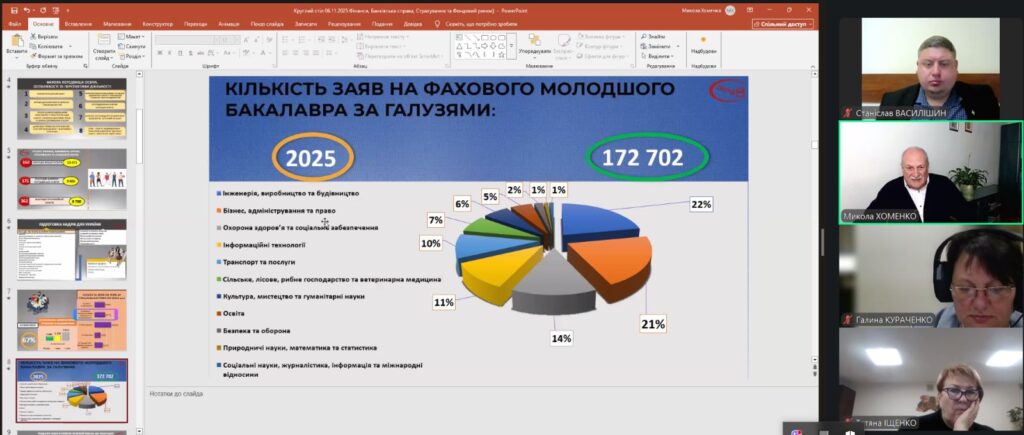
Task: Click the Undo arrow icon
Action: point(27,10)
